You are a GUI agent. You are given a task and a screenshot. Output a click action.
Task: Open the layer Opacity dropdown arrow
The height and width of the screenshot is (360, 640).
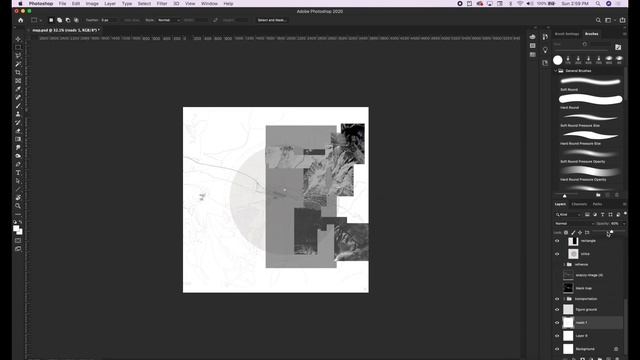point(624,224)
